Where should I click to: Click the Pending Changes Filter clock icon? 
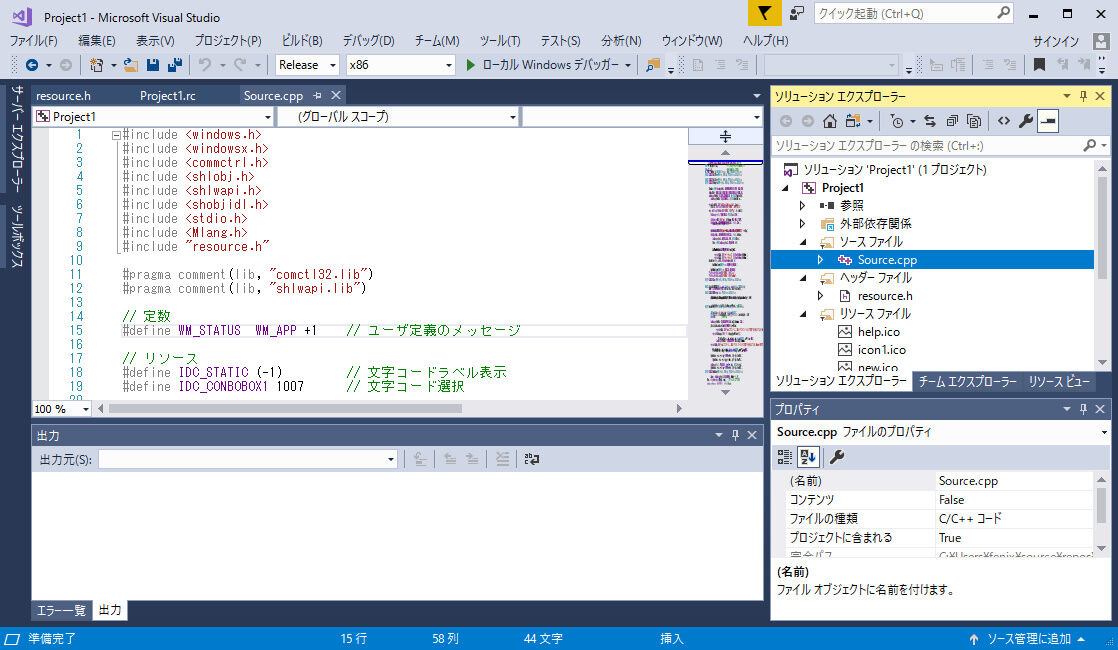tap(897, 121)
